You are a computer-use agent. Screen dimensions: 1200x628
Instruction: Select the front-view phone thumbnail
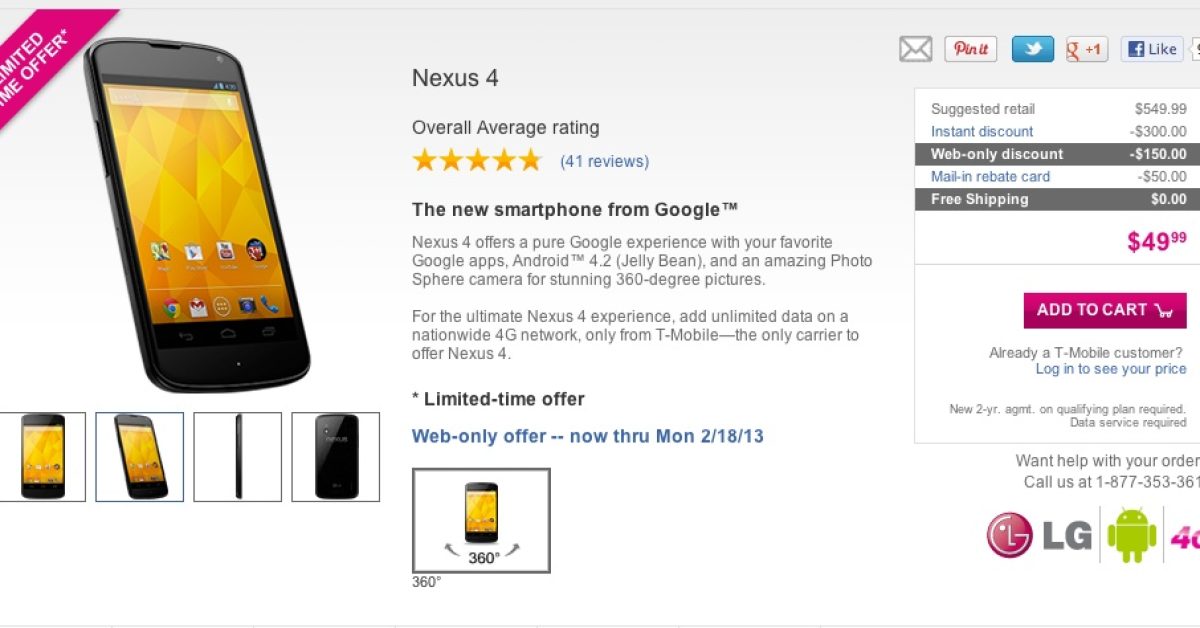coord(42,457)
